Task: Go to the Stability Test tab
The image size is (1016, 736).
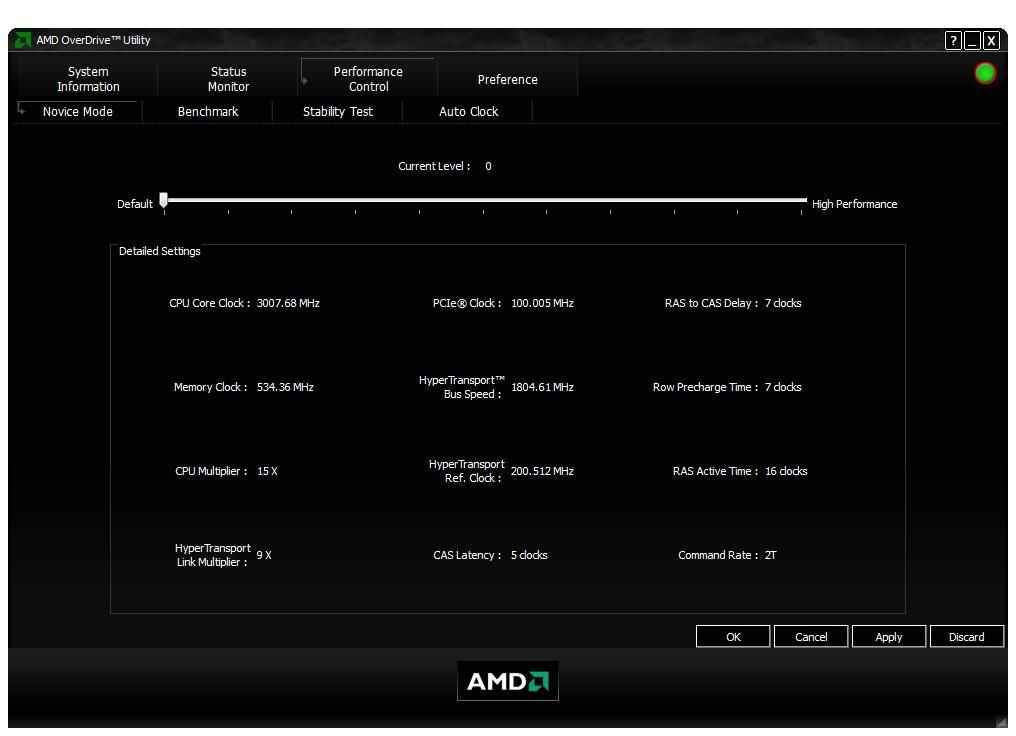Action: tap(337, 111)
